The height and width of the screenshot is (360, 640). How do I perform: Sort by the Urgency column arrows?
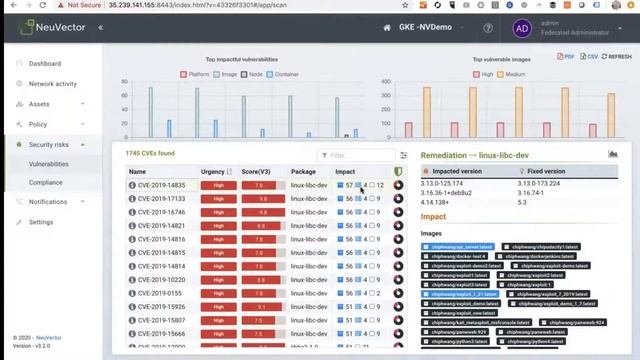click(x=229, y=172)
